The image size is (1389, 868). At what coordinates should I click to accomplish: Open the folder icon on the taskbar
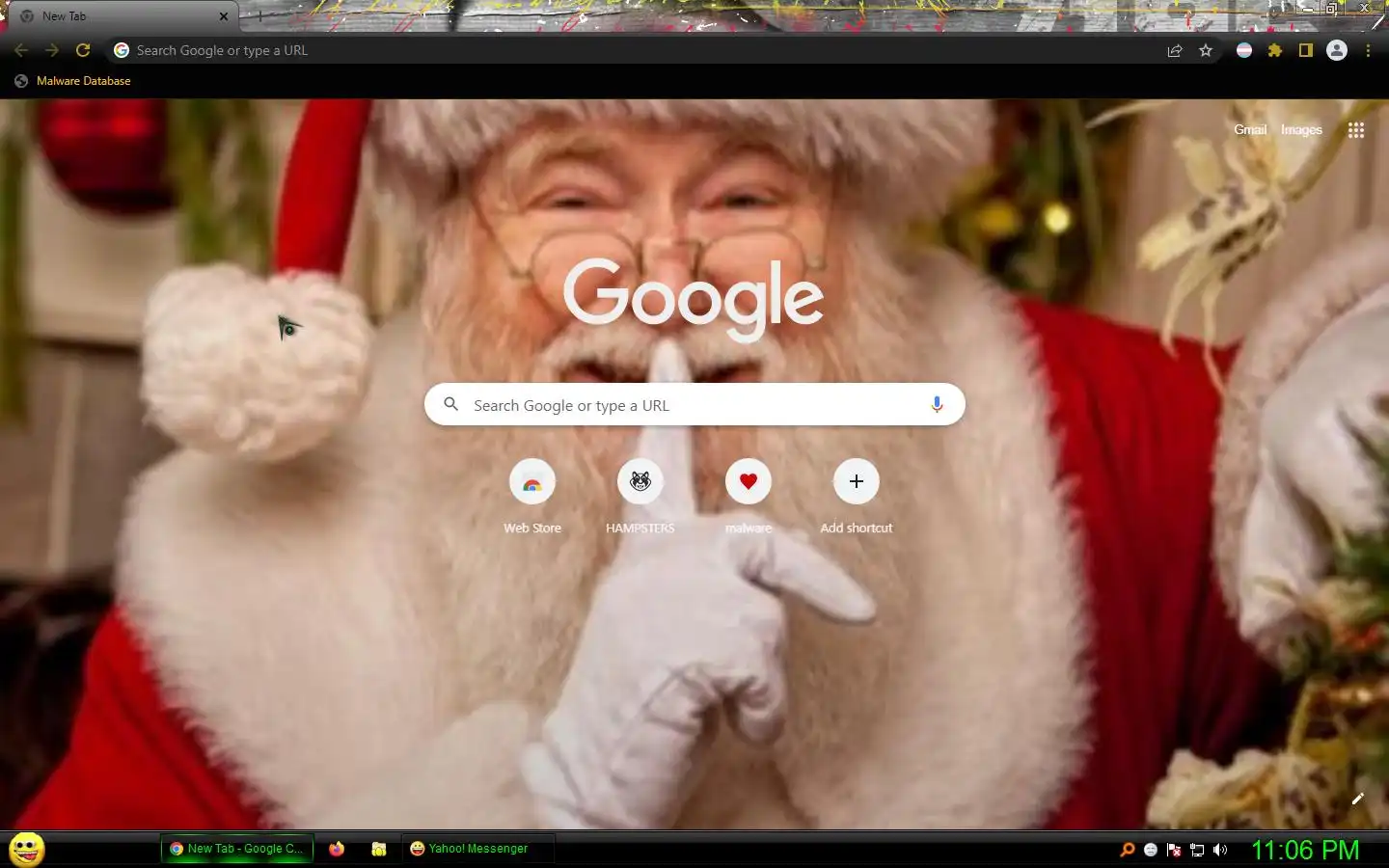click(379, 849)
